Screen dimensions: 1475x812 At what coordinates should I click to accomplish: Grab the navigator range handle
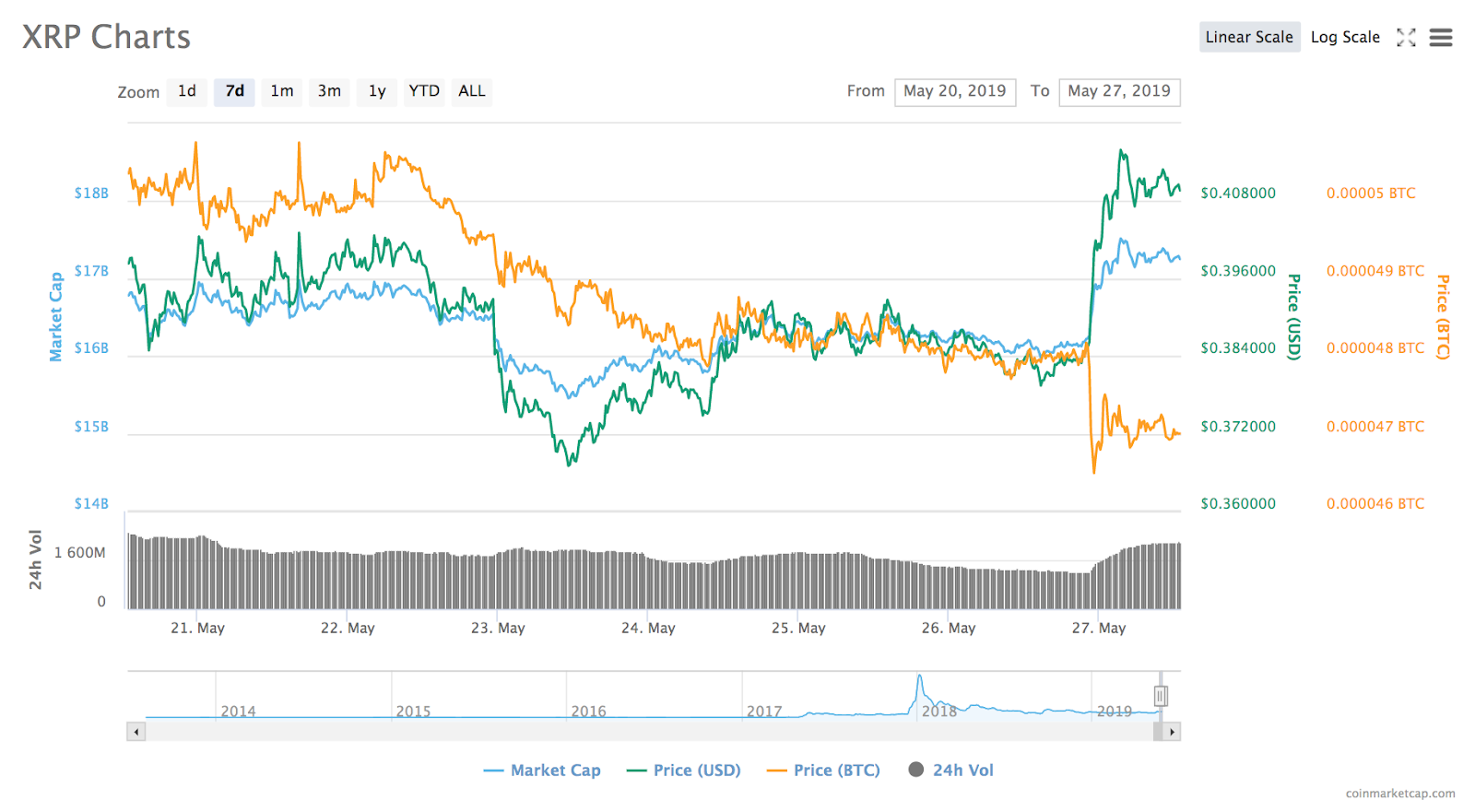click(x=1161, y=696)
